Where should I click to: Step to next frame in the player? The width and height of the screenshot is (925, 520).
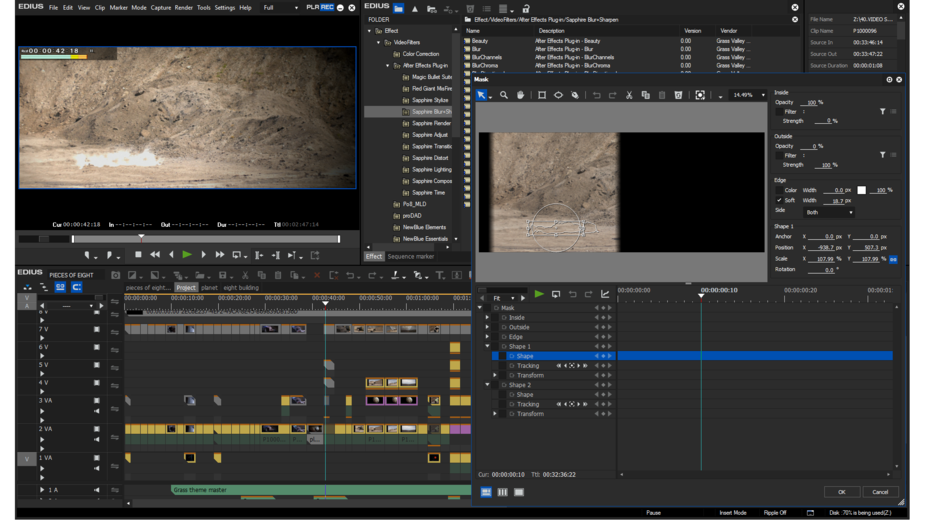click(x=204, y=255)
